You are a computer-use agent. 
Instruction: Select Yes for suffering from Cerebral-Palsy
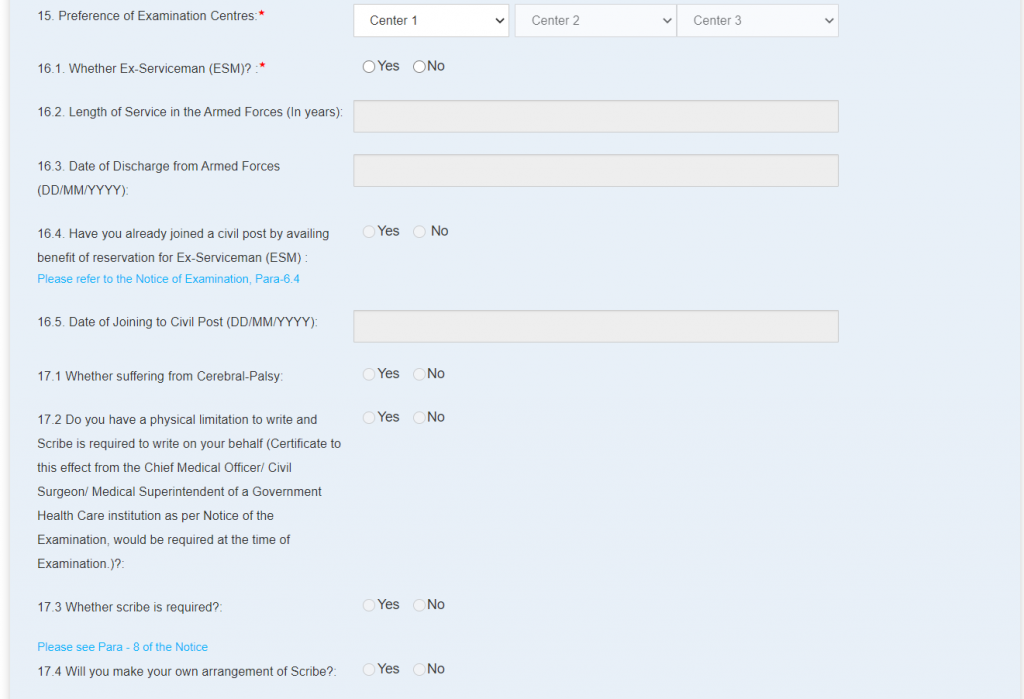click(369, 374)
